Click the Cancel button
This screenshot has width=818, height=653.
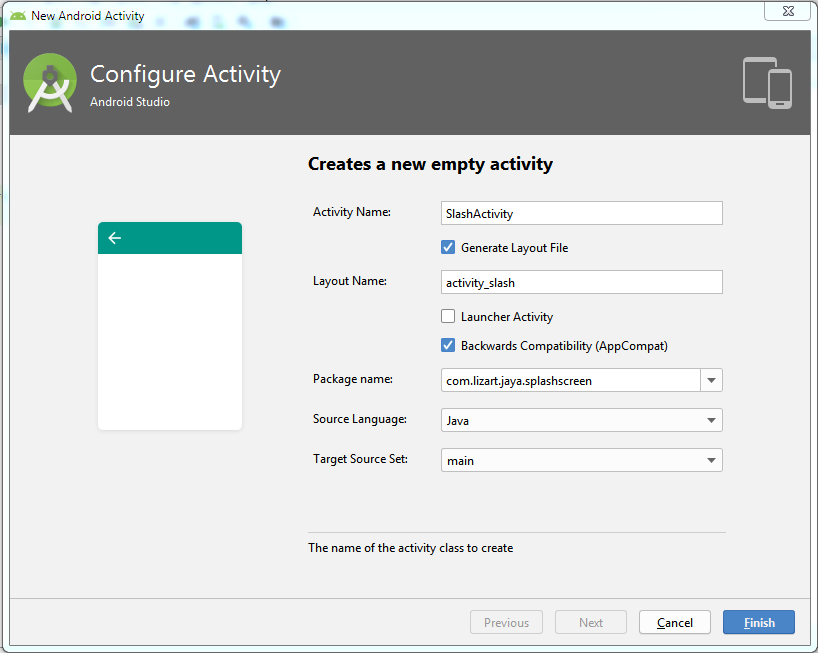point(675,622)
